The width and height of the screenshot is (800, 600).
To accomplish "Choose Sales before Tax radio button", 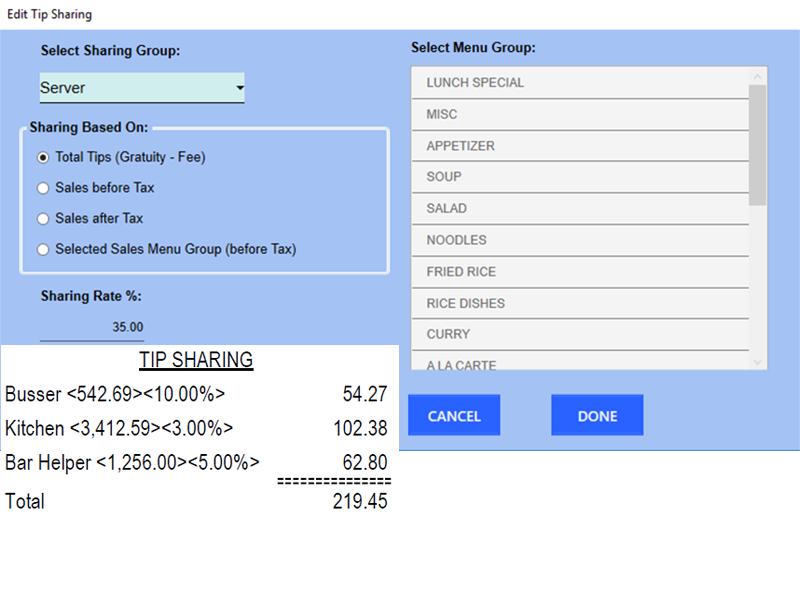I will (x=43, y=187).
